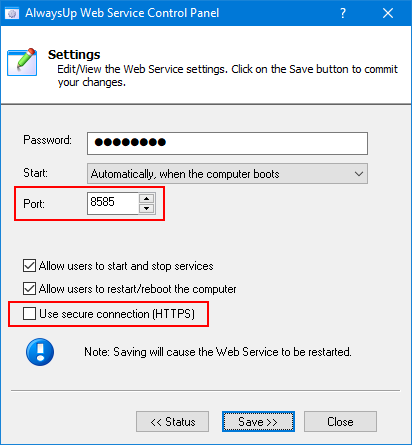This screenshot has height=445, width=412.
Task: Click the question mark help button
Action: [x=343, y=13]
